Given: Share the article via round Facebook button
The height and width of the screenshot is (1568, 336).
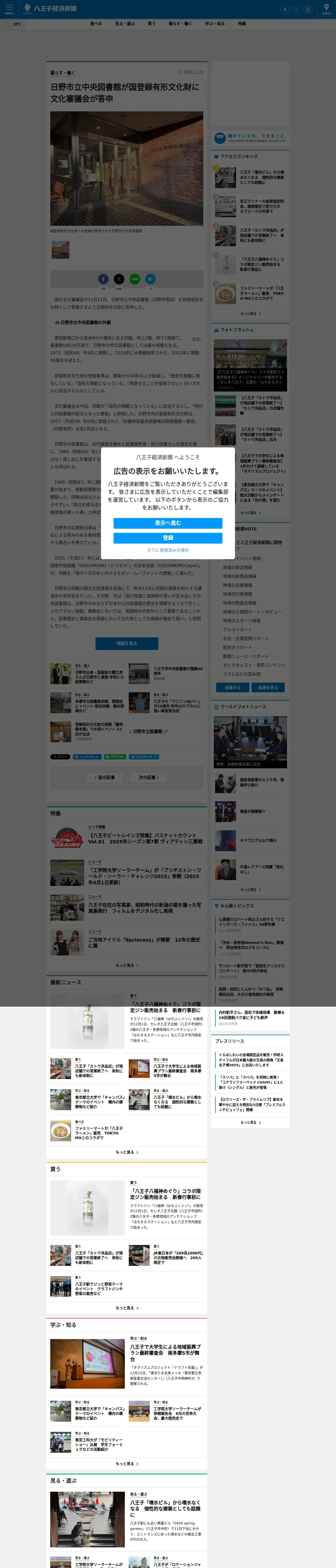Looking at the screenshot, I should [x=103, y=279].
